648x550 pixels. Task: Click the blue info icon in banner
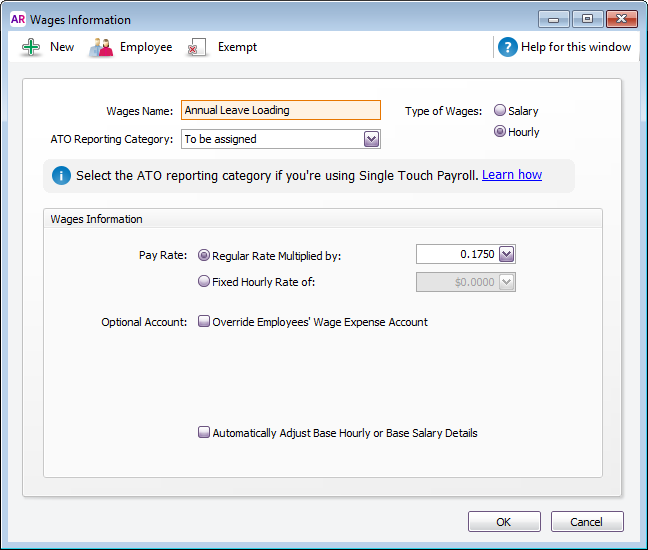[62, 175]
